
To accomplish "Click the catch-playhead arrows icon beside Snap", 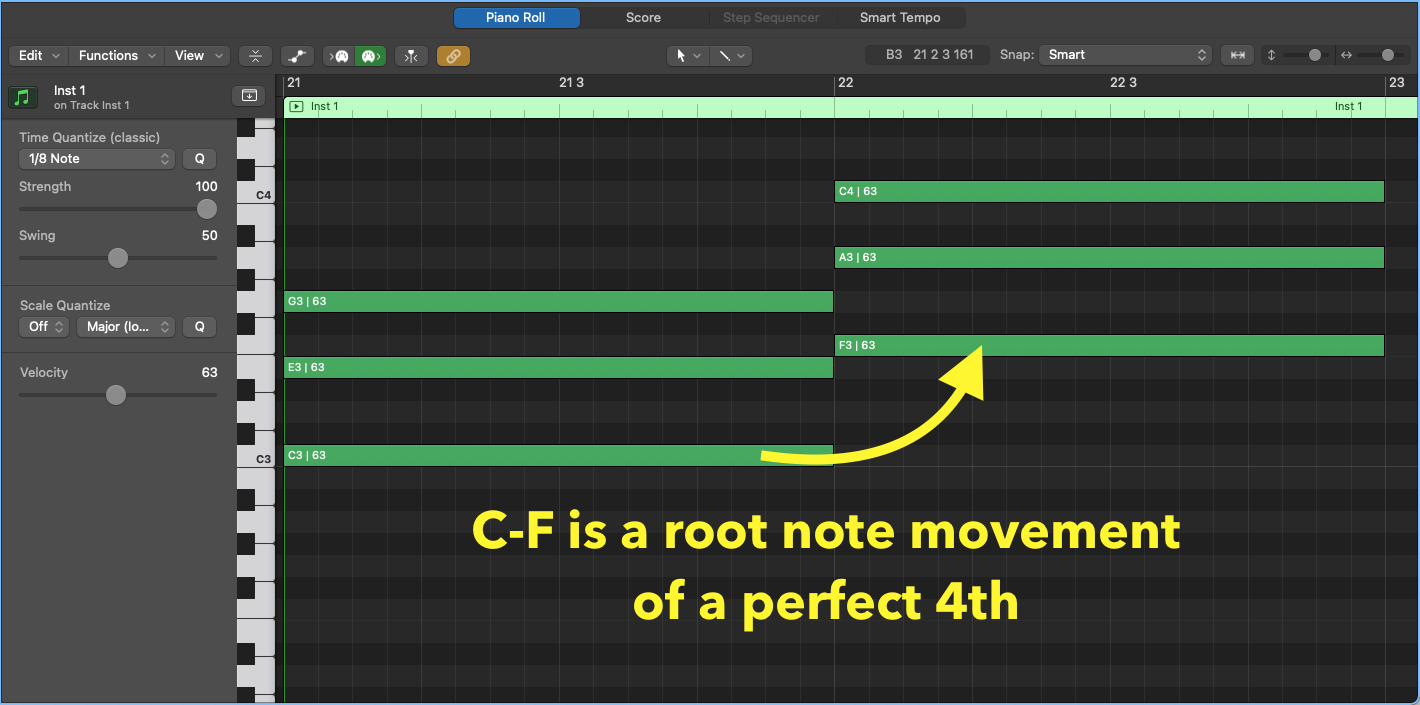I will tap(1237, 54).
